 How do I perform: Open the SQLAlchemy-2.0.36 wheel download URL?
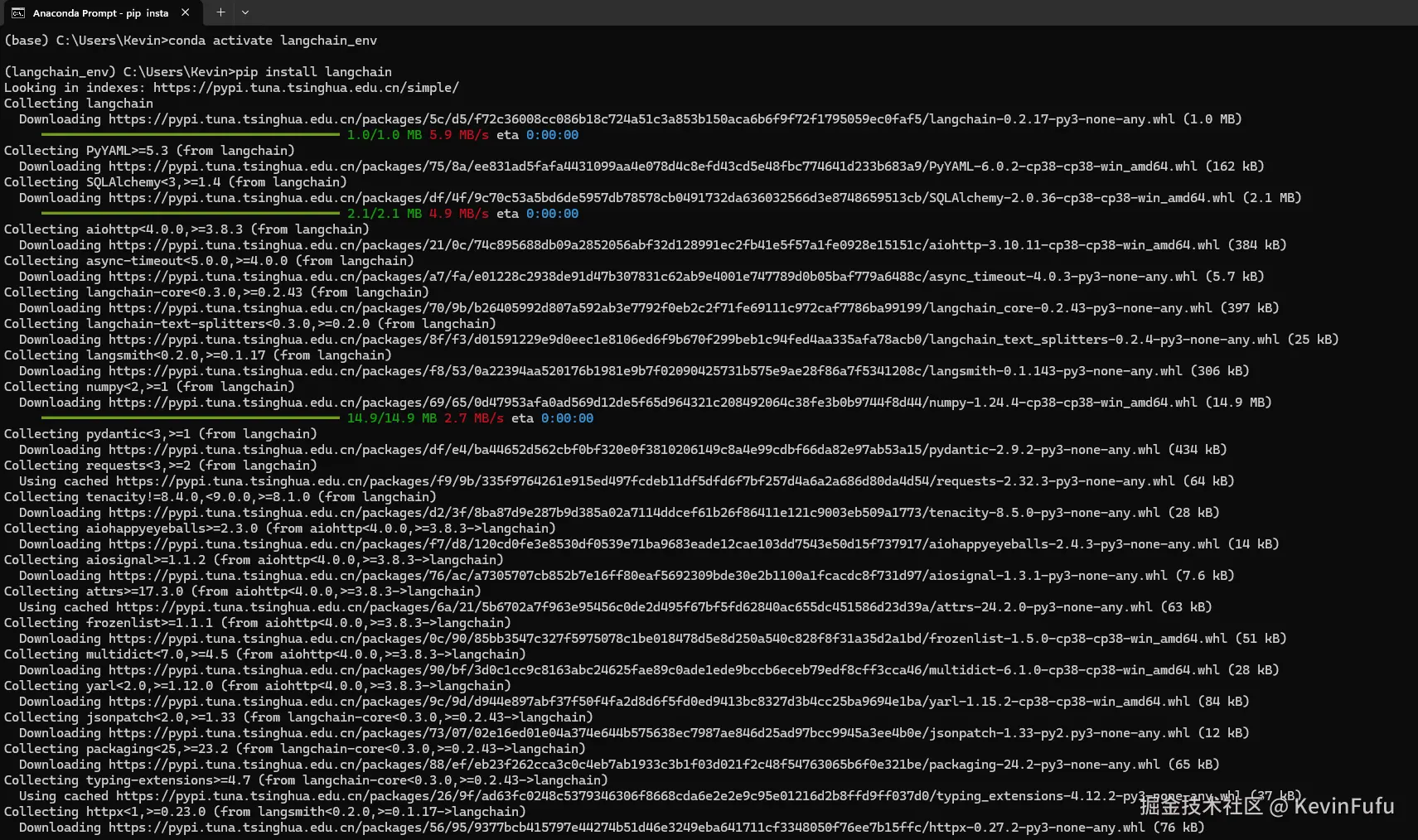(671, 198)
